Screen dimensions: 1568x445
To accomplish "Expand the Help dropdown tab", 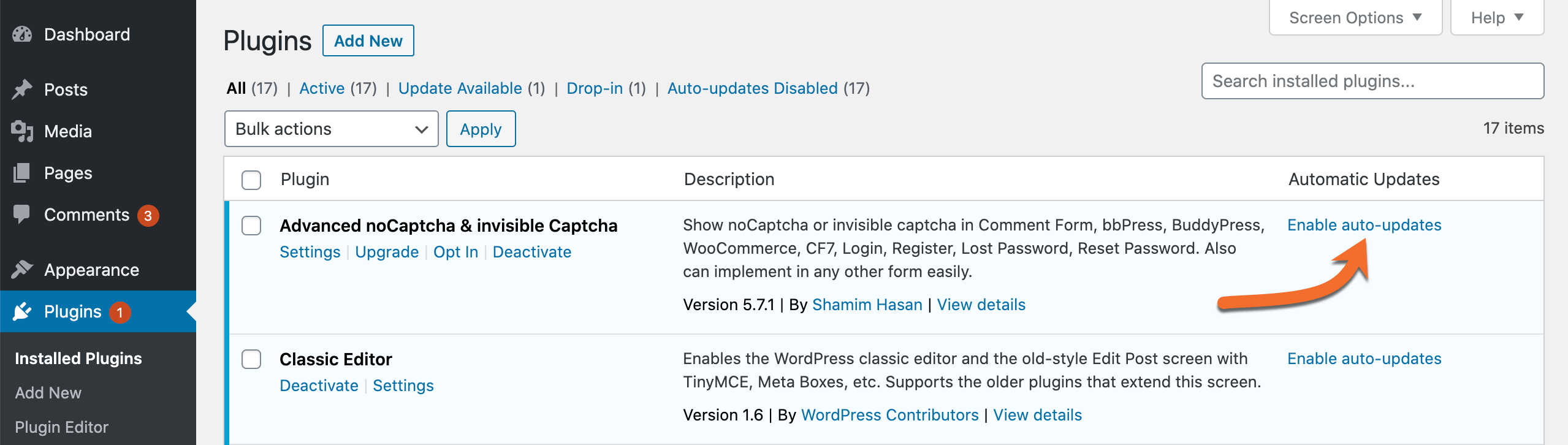I will (1496, 18).
